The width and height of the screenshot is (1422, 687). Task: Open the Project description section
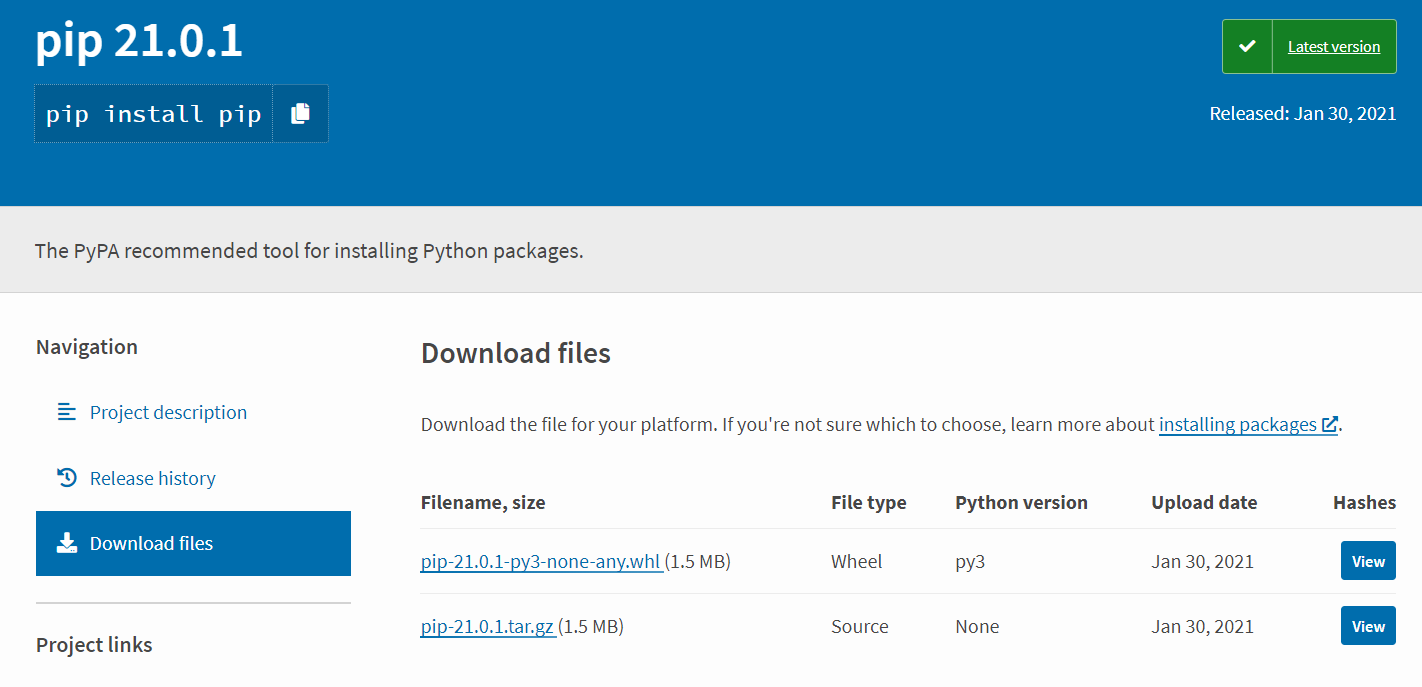pyautogui.click(x=168, y=412)
